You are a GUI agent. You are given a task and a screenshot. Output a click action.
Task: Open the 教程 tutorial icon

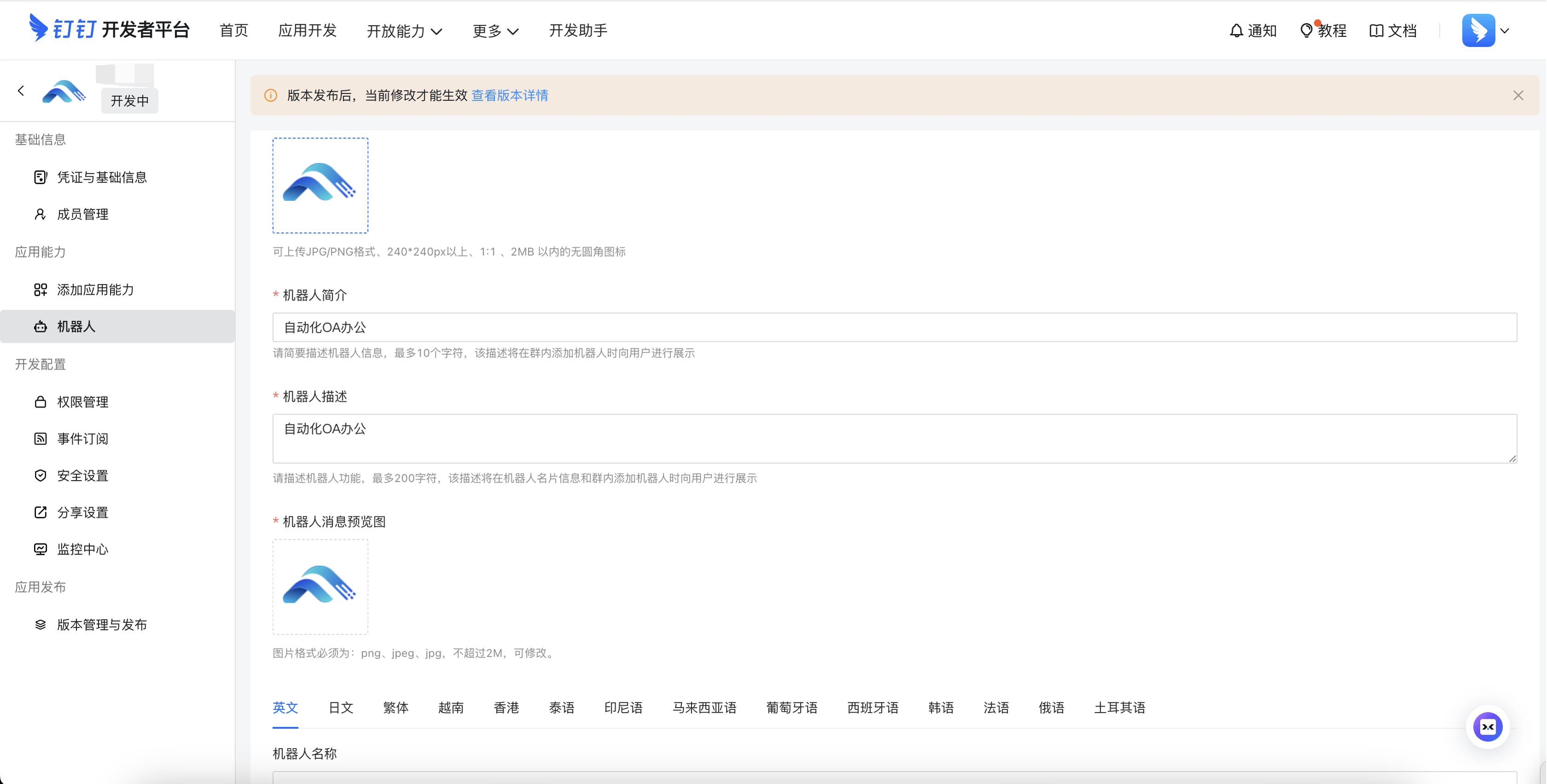point(1324,30)
